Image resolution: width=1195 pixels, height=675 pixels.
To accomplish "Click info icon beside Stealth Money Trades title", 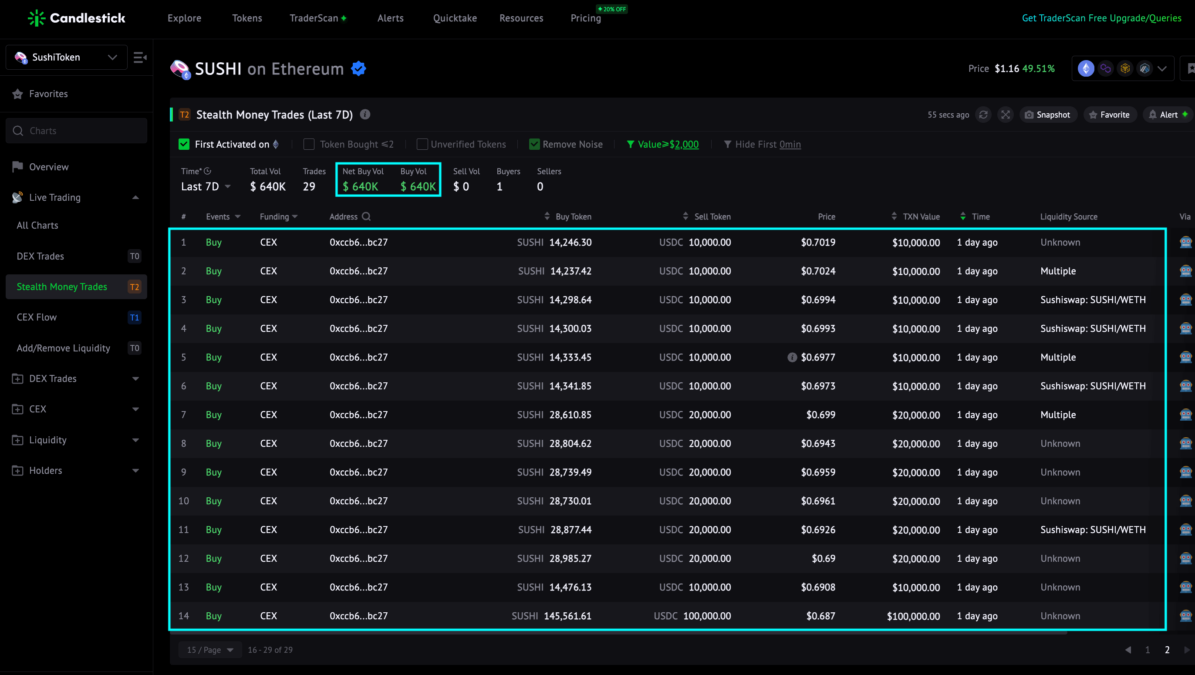I will (365, 114).
